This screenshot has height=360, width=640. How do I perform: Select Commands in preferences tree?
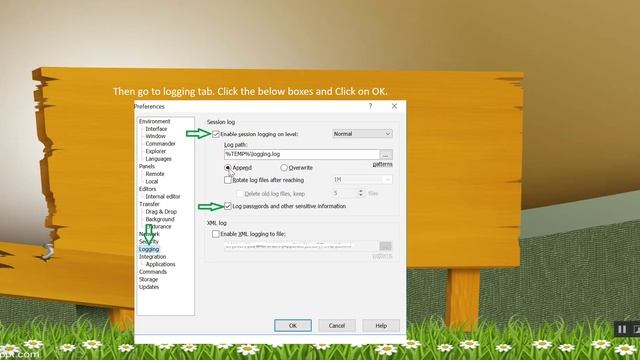(x=153, y=272)
